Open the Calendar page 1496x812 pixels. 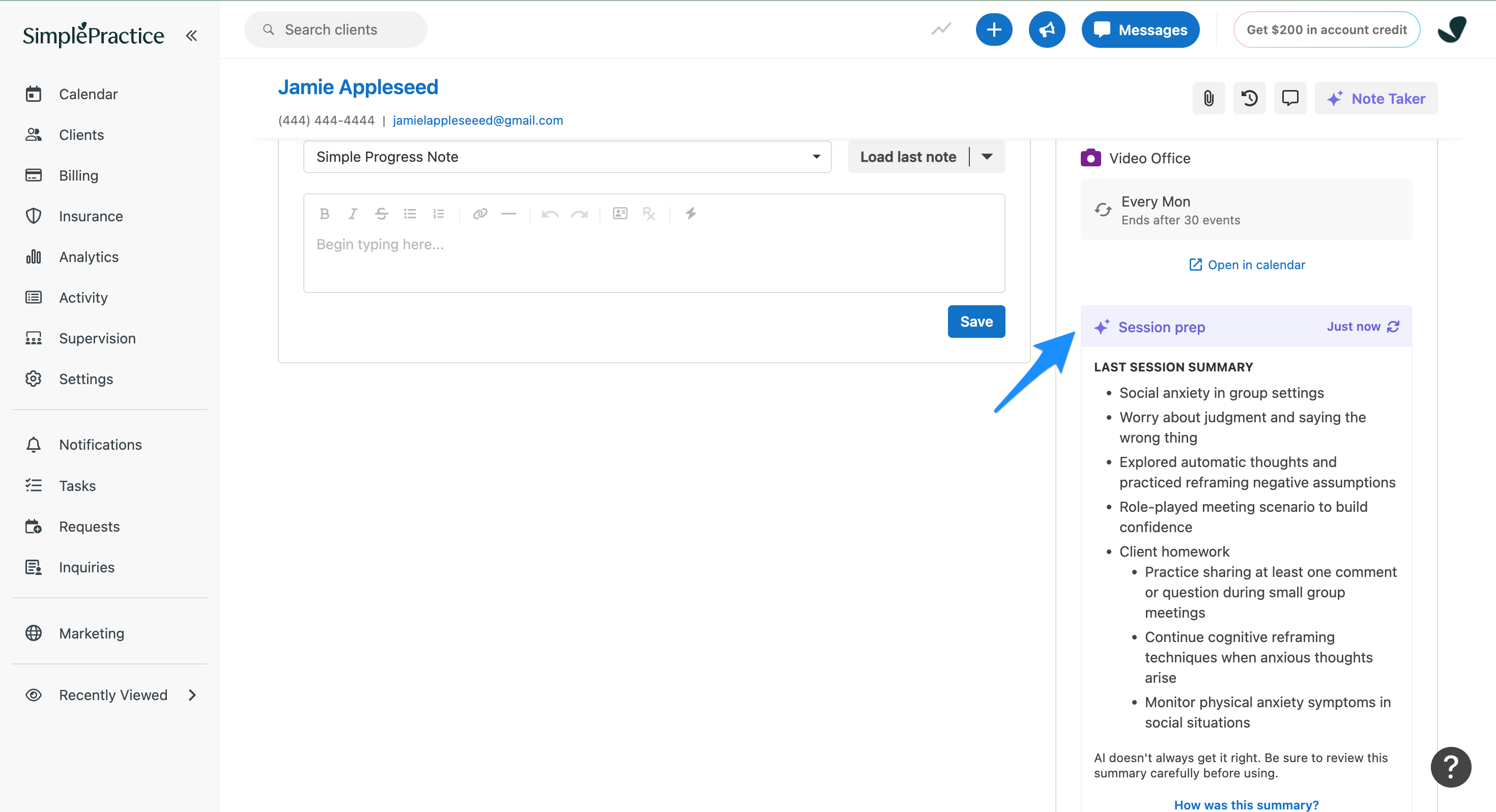click(x=88, y=94)
